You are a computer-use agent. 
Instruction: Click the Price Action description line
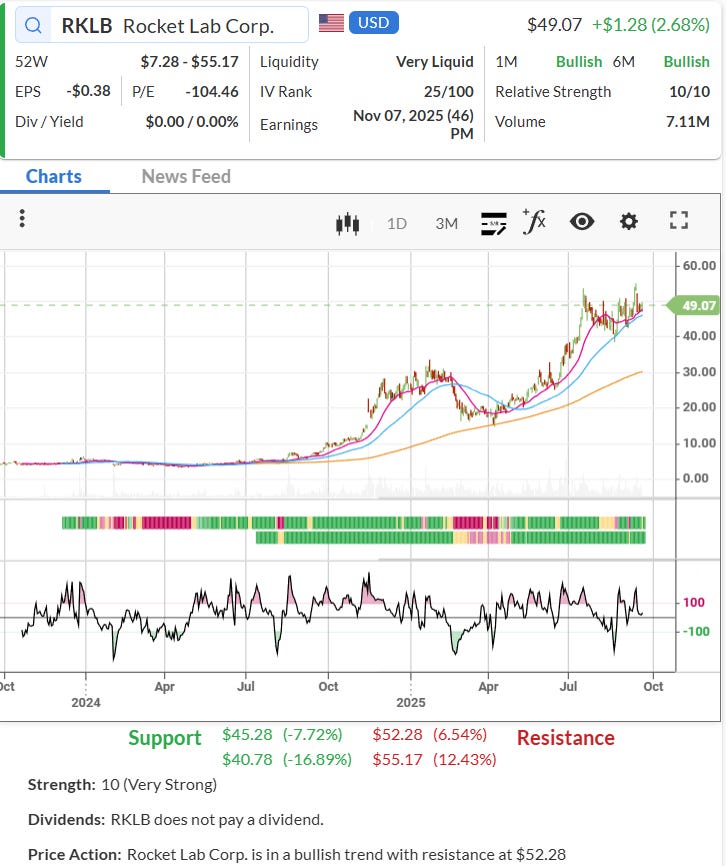pos(296,854)
